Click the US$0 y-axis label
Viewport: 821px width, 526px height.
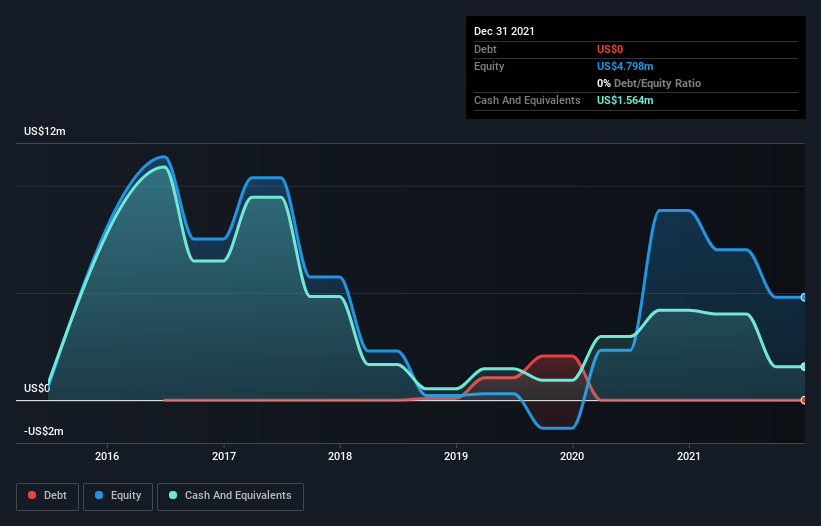click(37, 388)
